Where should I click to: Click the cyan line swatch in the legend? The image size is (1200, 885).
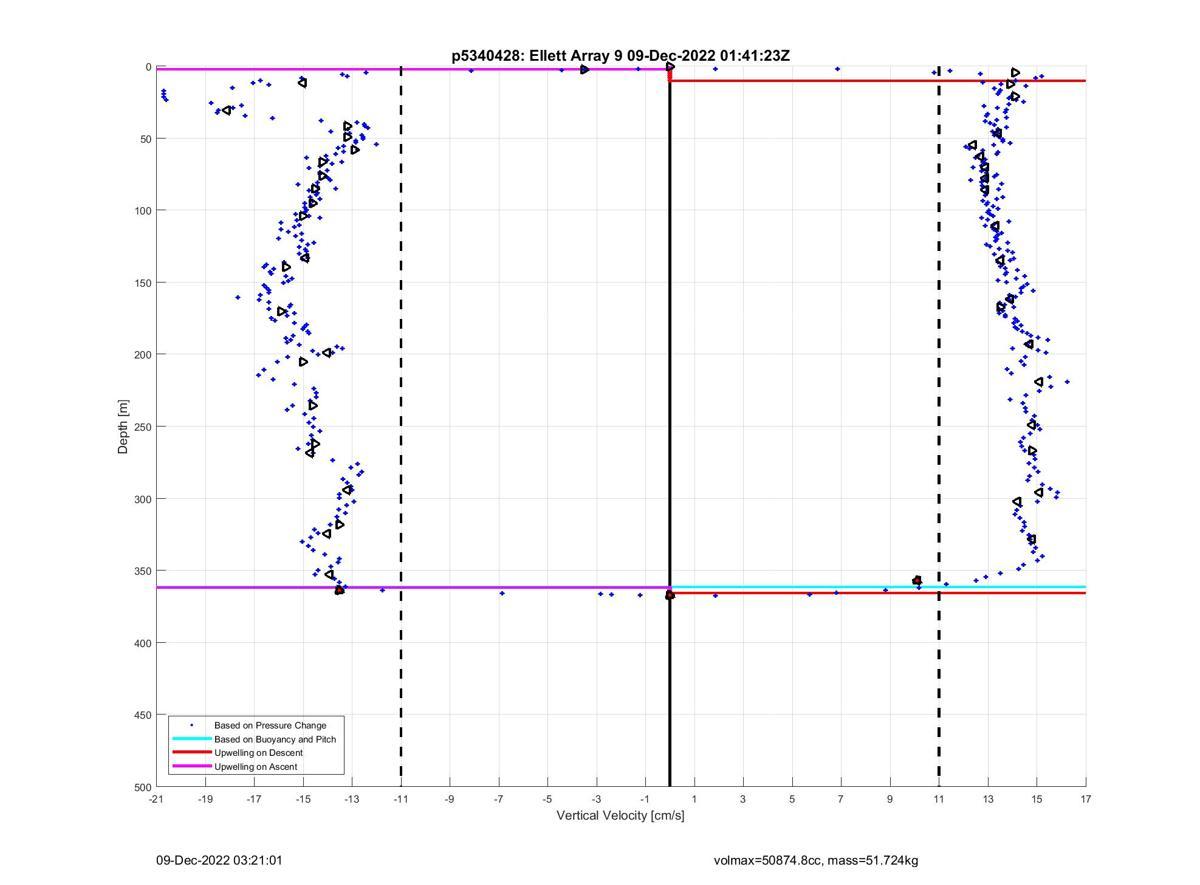click(x=192, y=739)
